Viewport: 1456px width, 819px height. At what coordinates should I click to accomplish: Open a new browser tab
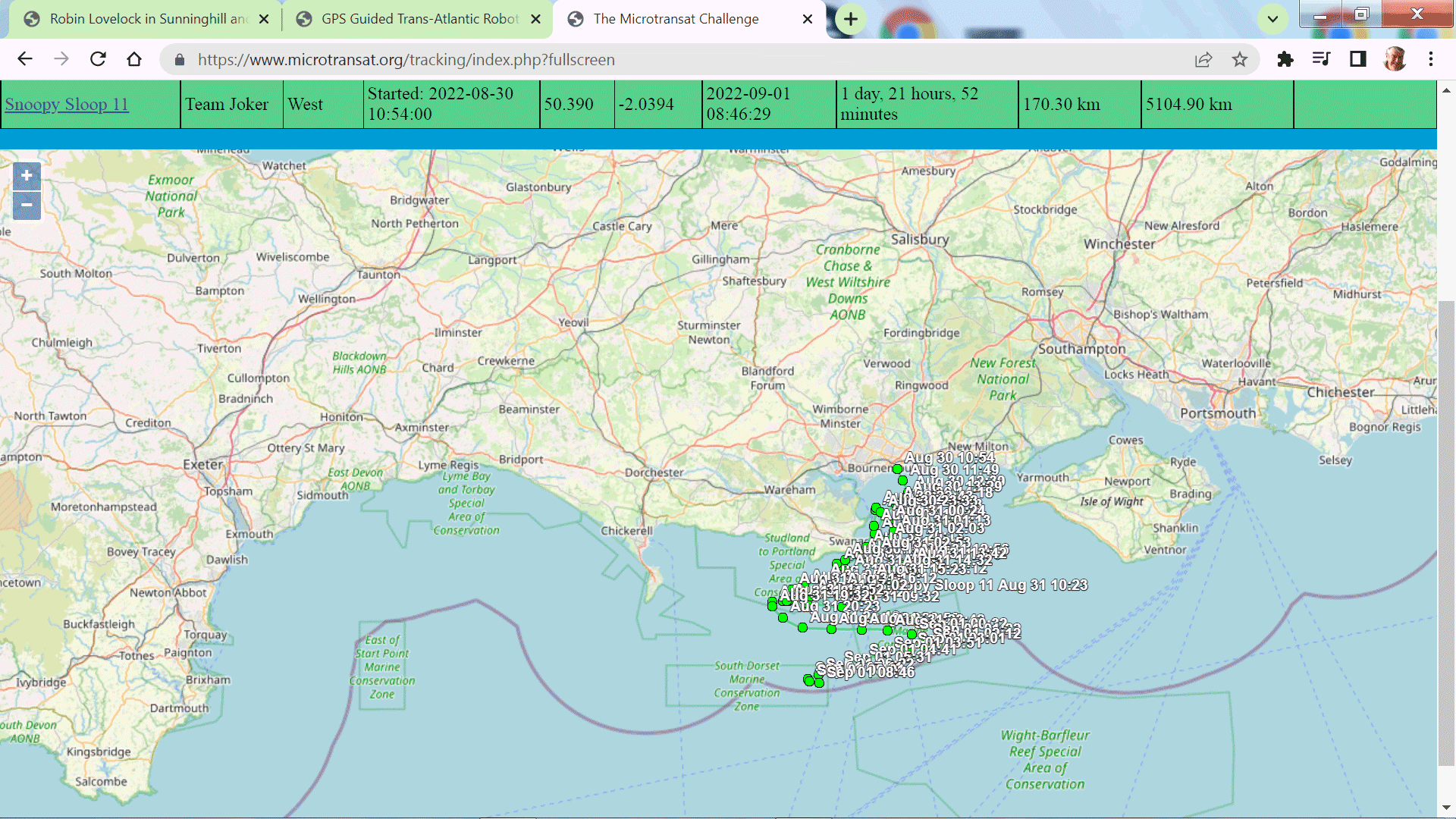click(x=851, y=19)
